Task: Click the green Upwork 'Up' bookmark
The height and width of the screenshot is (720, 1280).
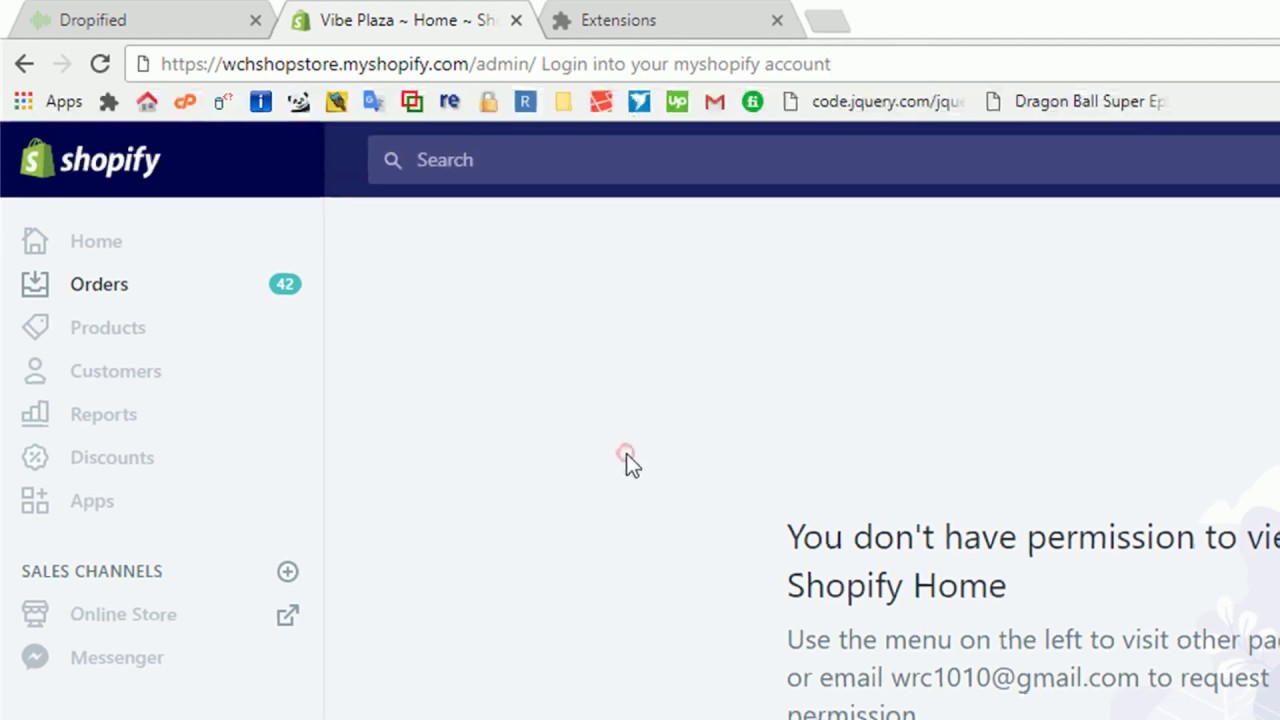Action: pyautogui.click(x=677, y=101)
